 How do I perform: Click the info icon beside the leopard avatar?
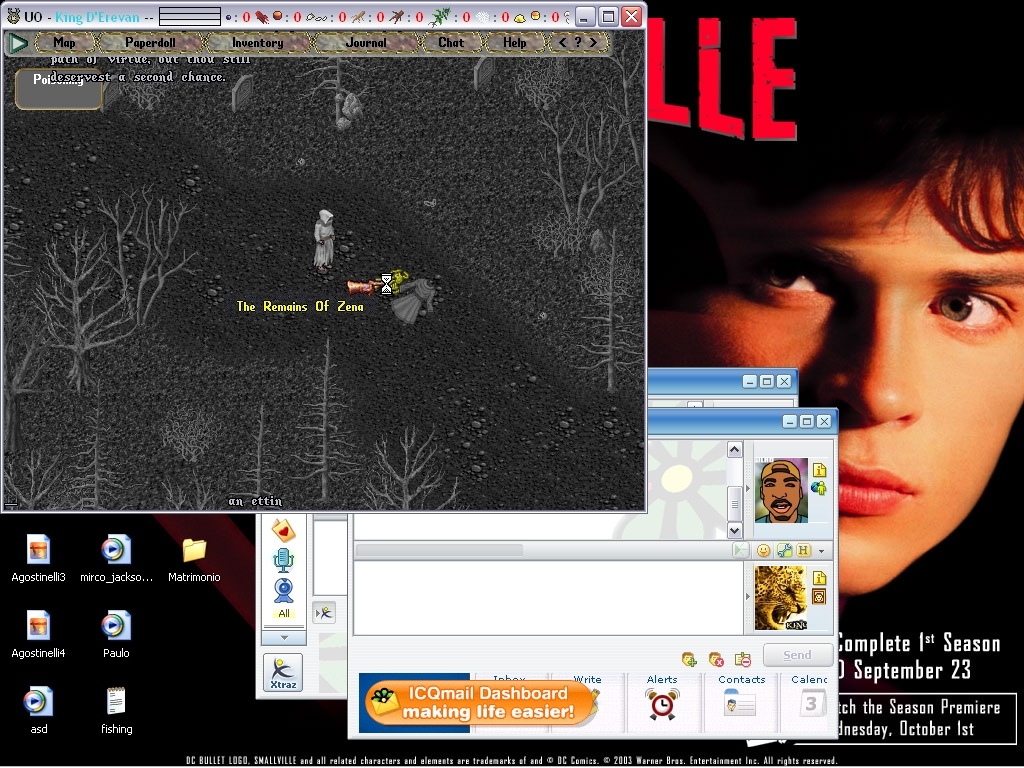pos(820,578)
